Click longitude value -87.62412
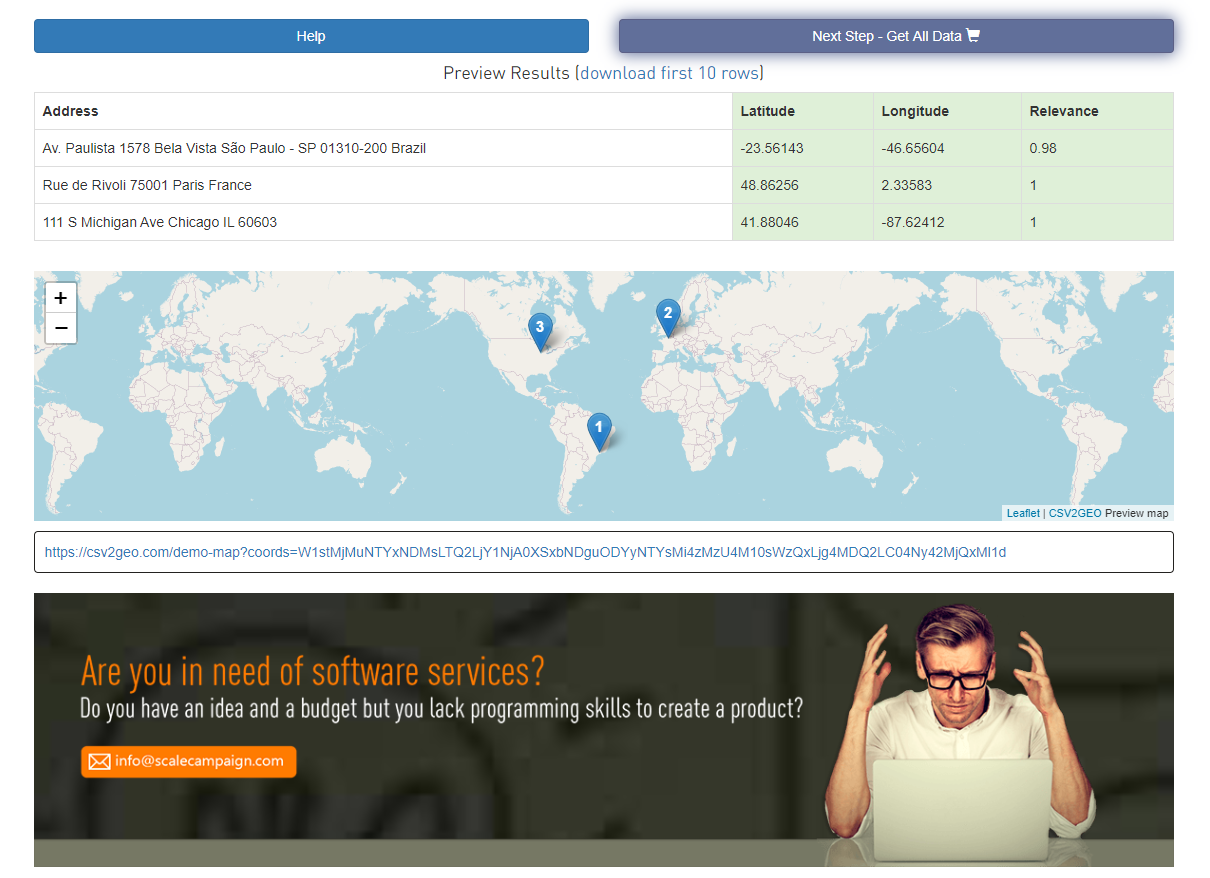Image resolution: width=1210 pixels, height=878 pixels. click(913, 222)
